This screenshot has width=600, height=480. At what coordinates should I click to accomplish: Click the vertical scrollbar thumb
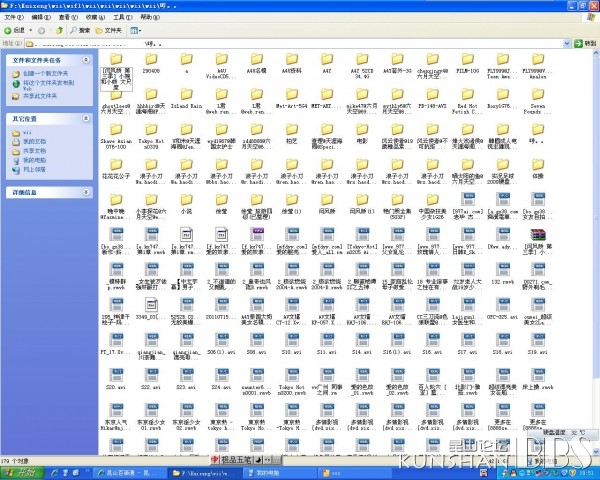[596, 218]
